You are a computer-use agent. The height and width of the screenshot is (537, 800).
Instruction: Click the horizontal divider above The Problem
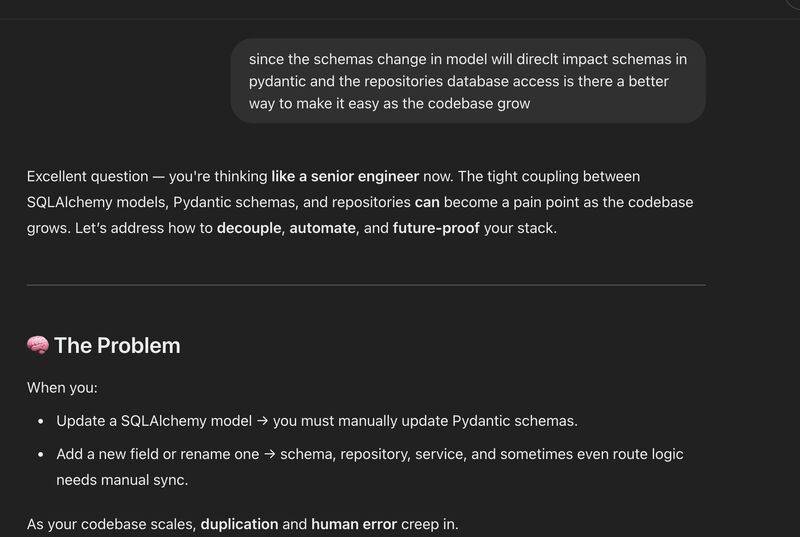366,285
